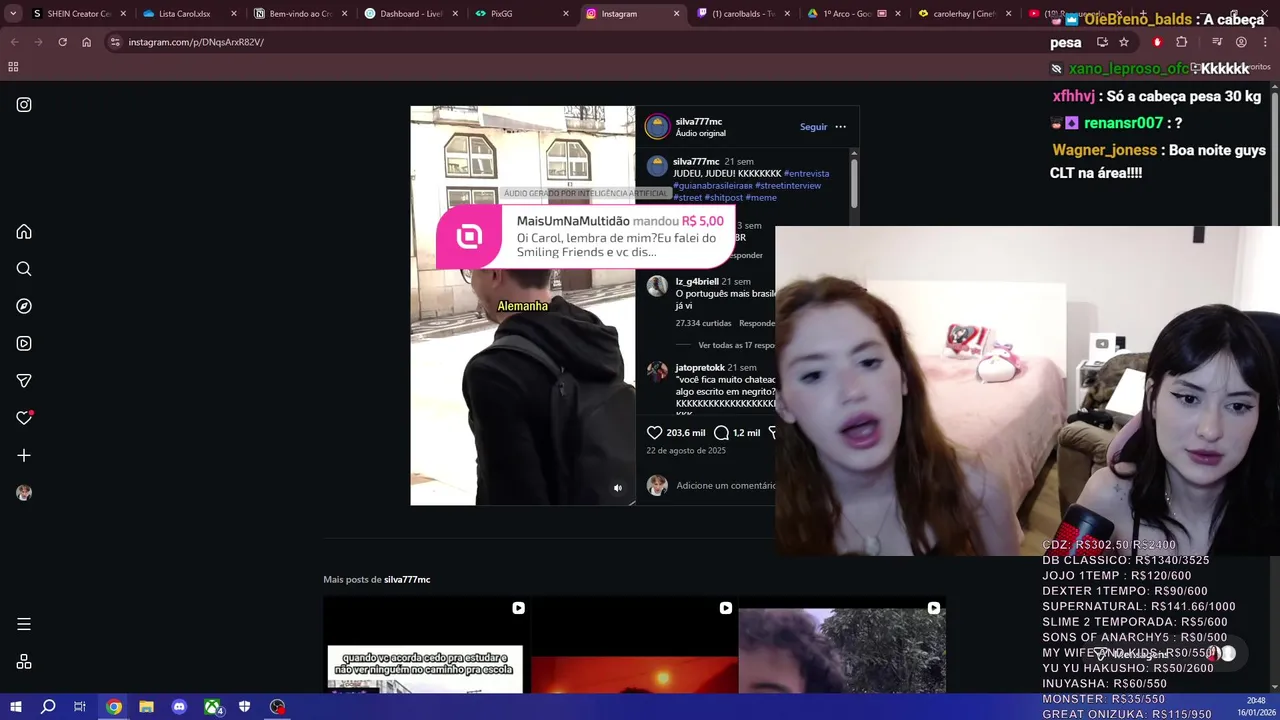Open commenter lz_g4briell profile
This screenshot has height=720, width=1280.
(x=697, y=281)
